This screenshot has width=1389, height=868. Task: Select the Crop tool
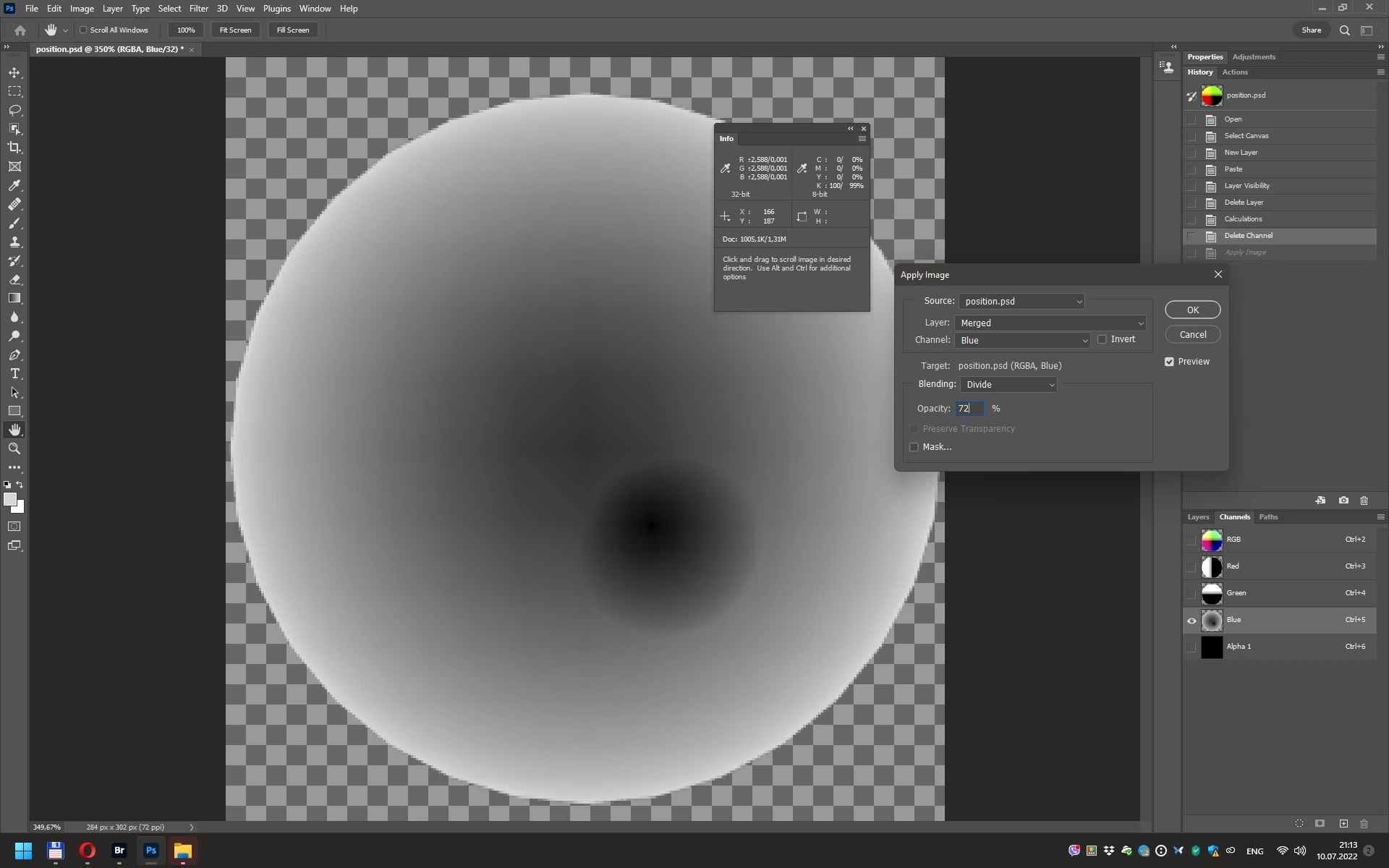click(x=14, y=148)
